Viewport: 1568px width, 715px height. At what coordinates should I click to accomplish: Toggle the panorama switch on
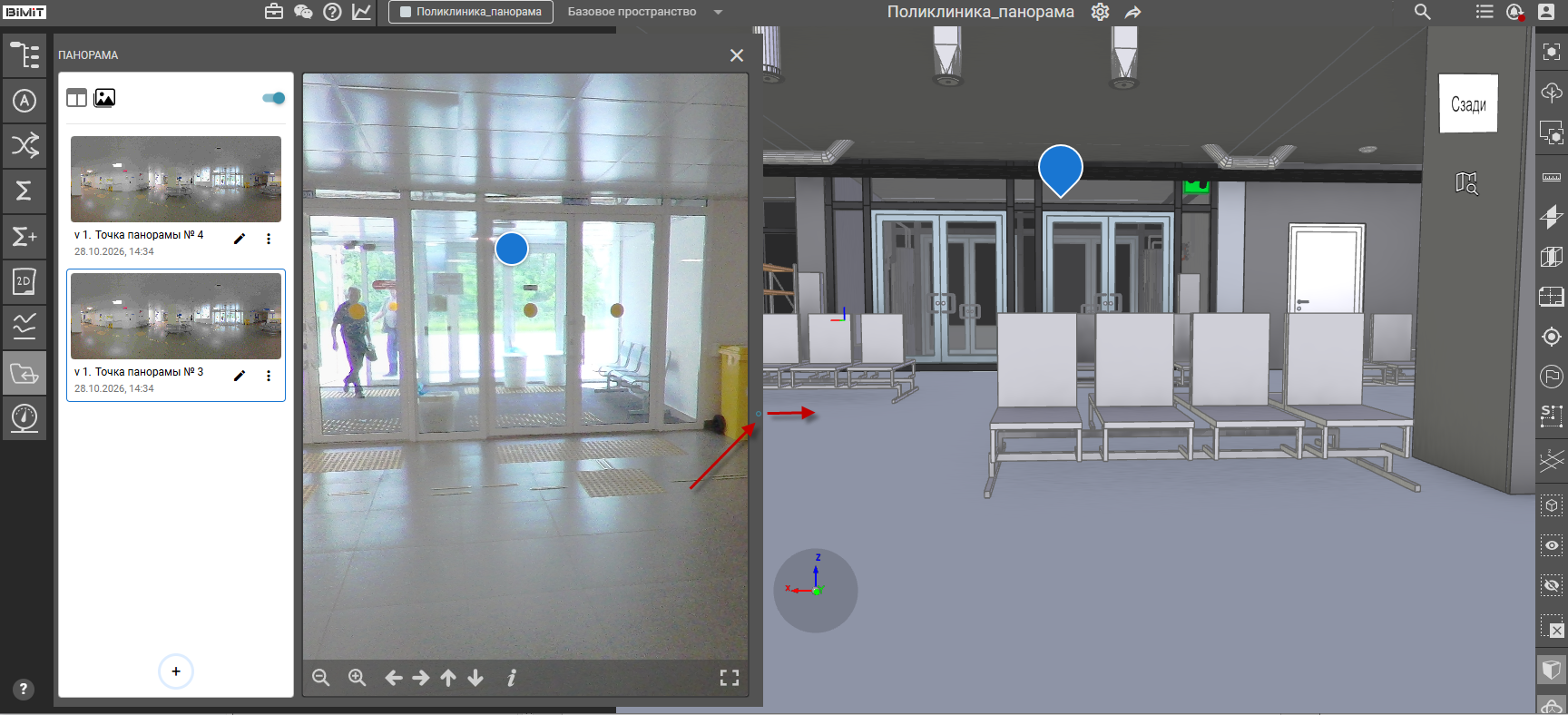[x=274, y=98]
